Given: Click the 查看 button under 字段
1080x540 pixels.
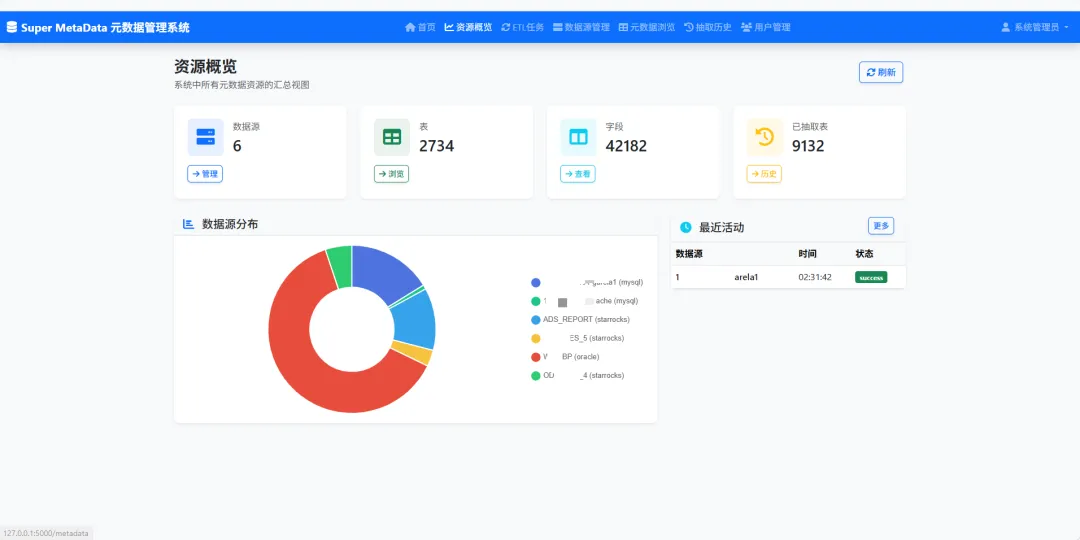Looking at the screenshot, I should [578, 174].
